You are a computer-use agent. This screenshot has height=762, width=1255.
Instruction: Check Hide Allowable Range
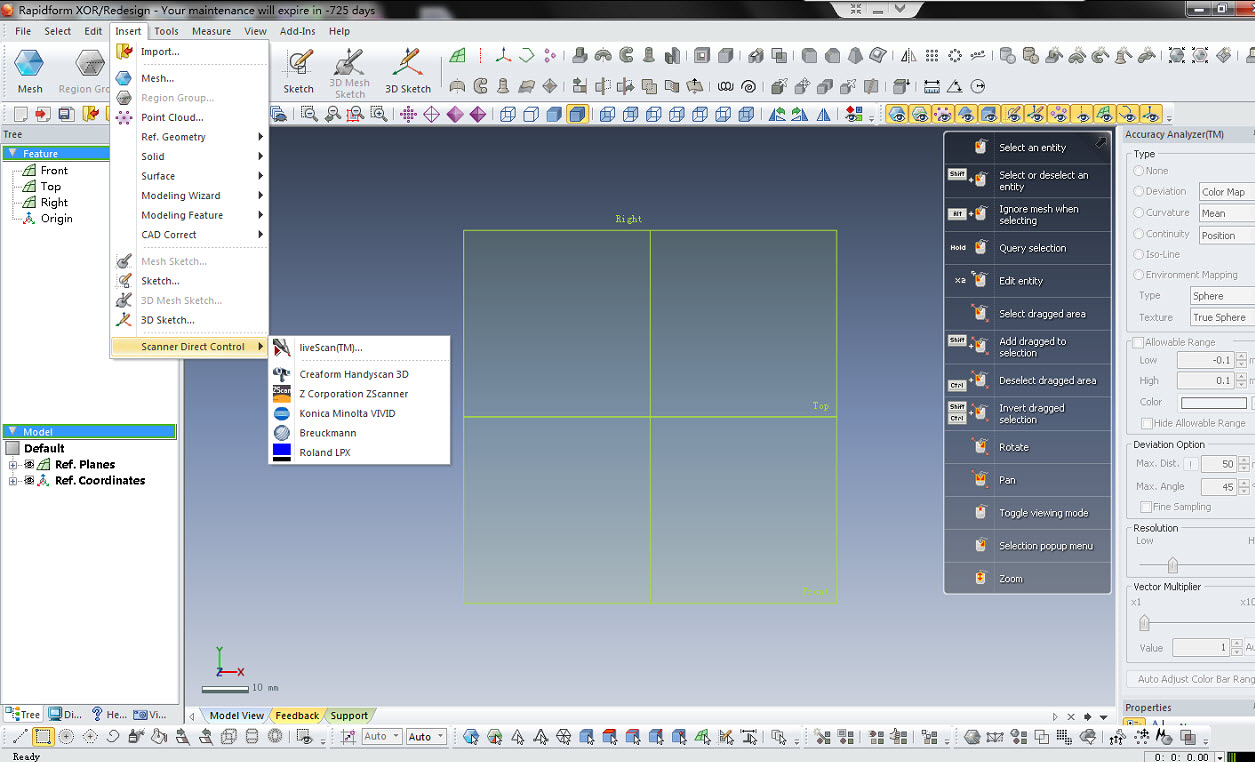coord(1147,424)
